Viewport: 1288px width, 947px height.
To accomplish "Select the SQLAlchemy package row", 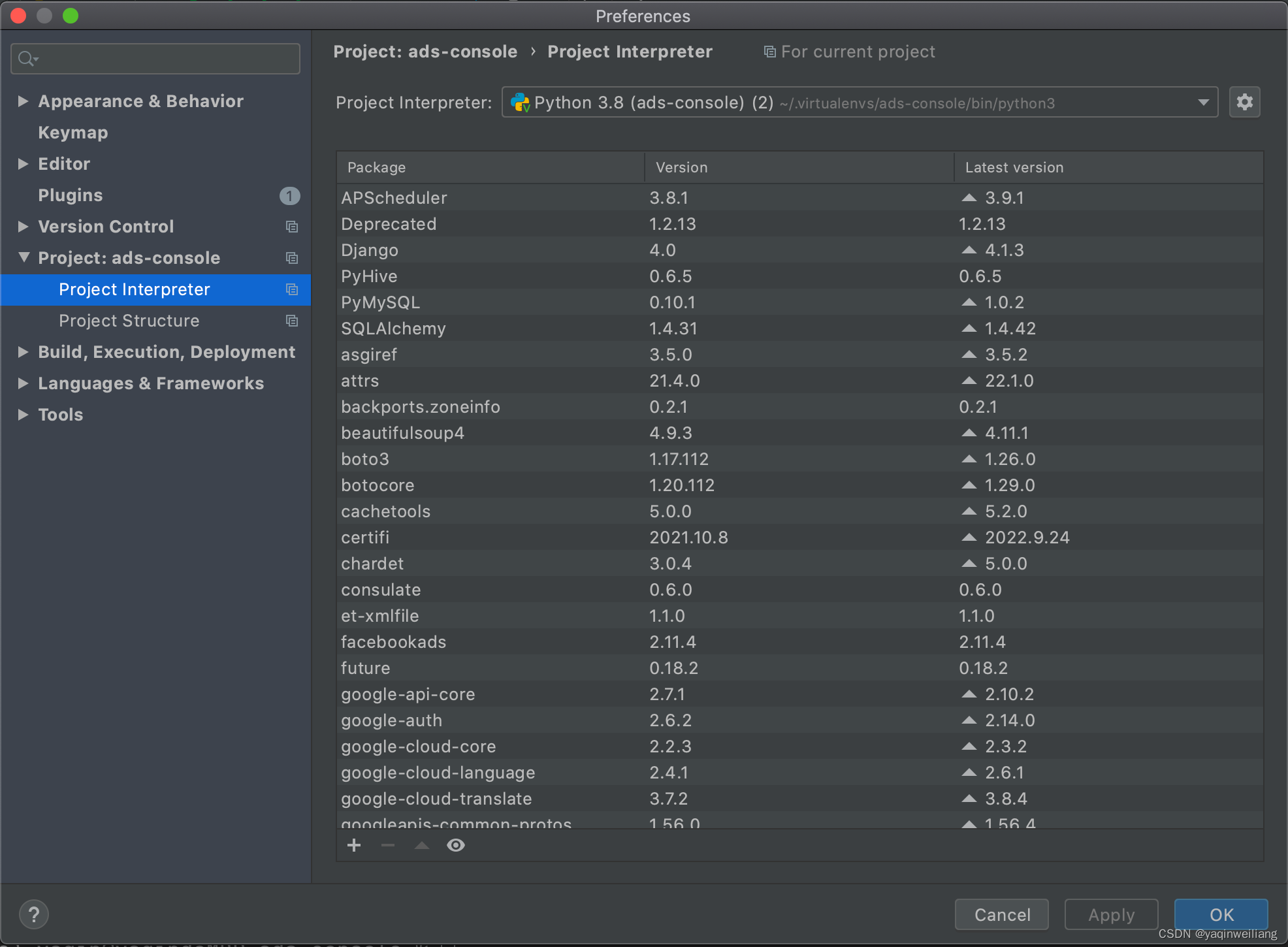I will [800, 329].
